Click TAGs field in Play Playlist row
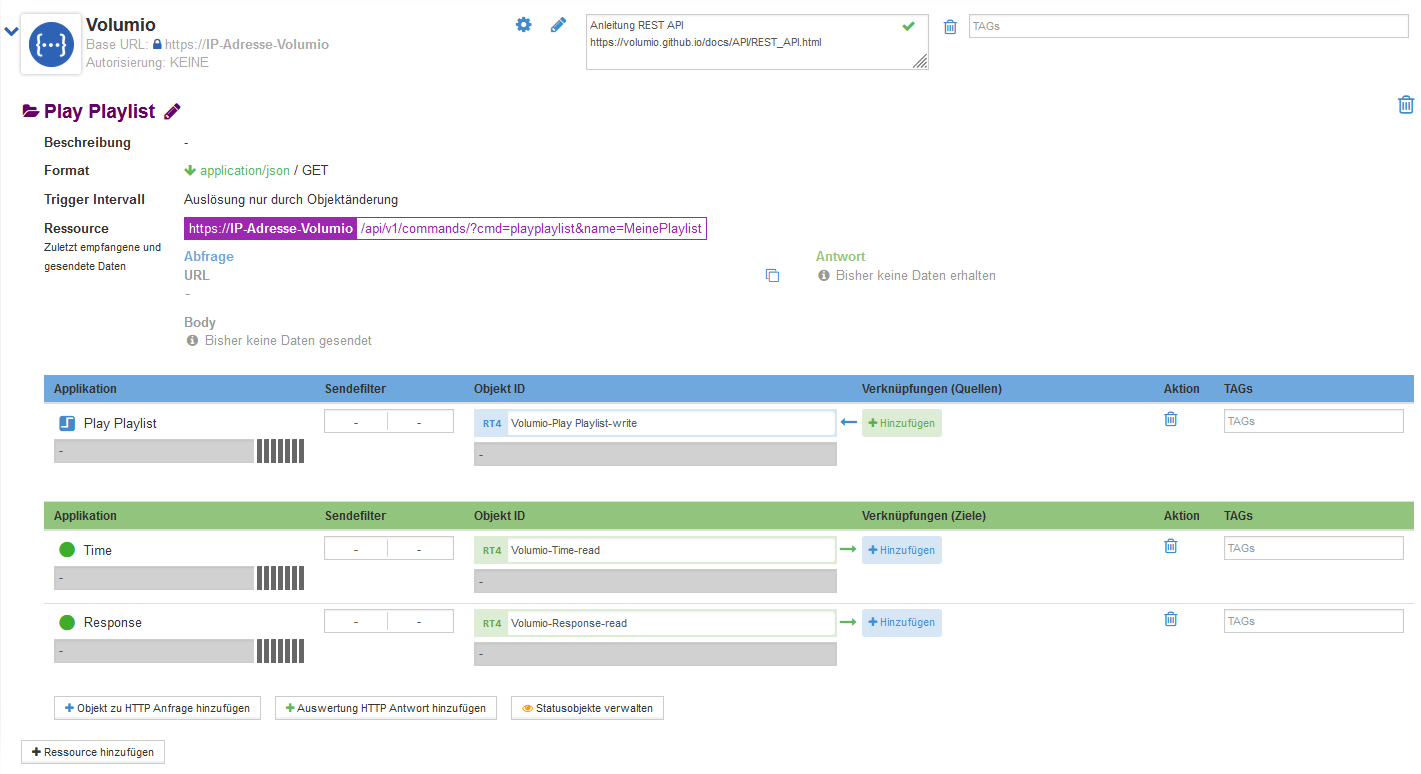 tap(1314, 421)
